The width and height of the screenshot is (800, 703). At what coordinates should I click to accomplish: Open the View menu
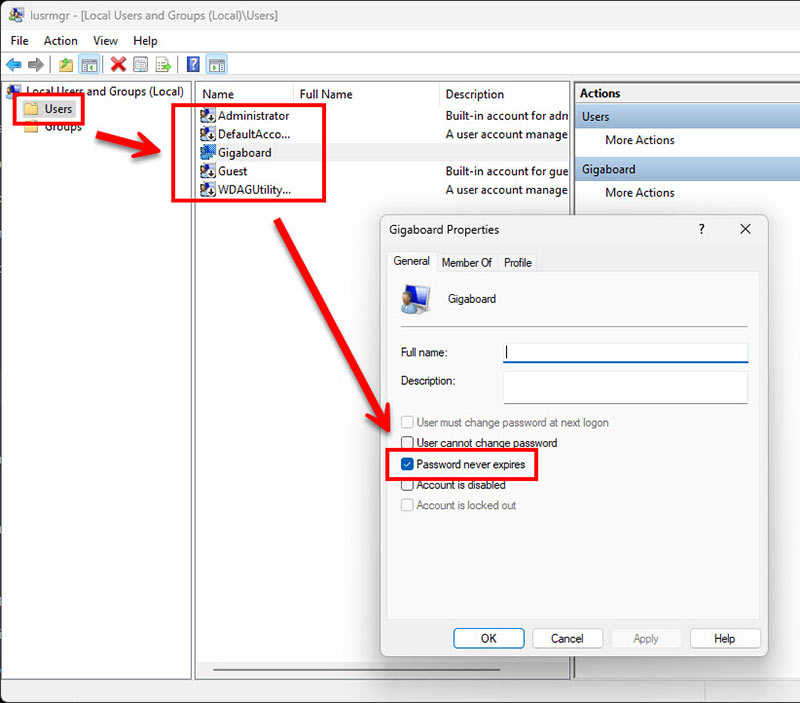click(106, 41)
